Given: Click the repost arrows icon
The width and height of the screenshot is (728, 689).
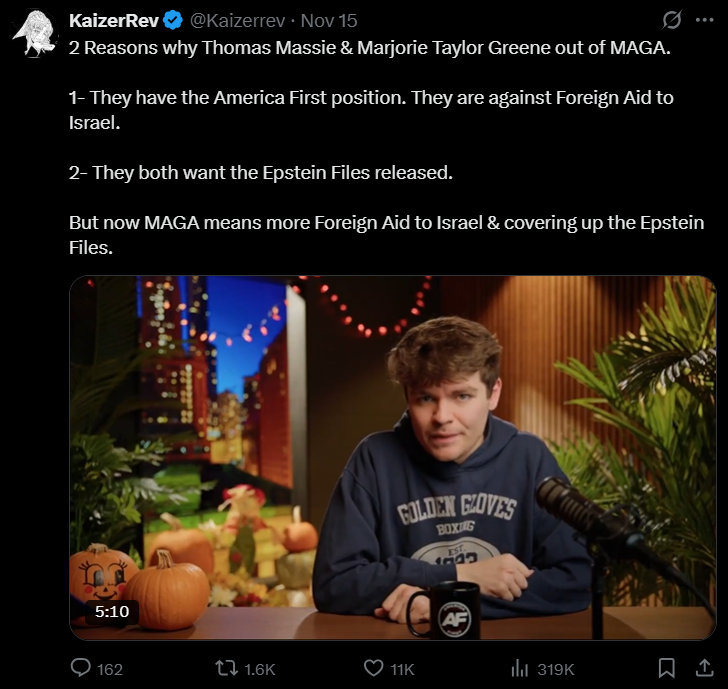Looking at the screenshot, I should click(x=227, y=669).
